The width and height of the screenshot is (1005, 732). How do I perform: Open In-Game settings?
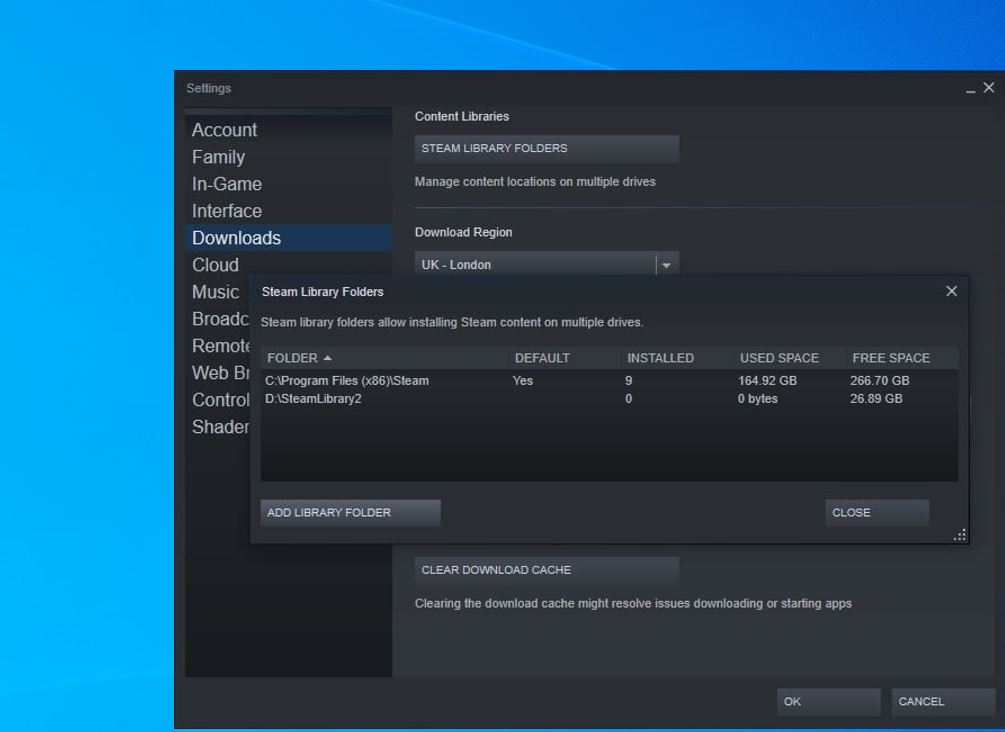(x=227, y=184)
